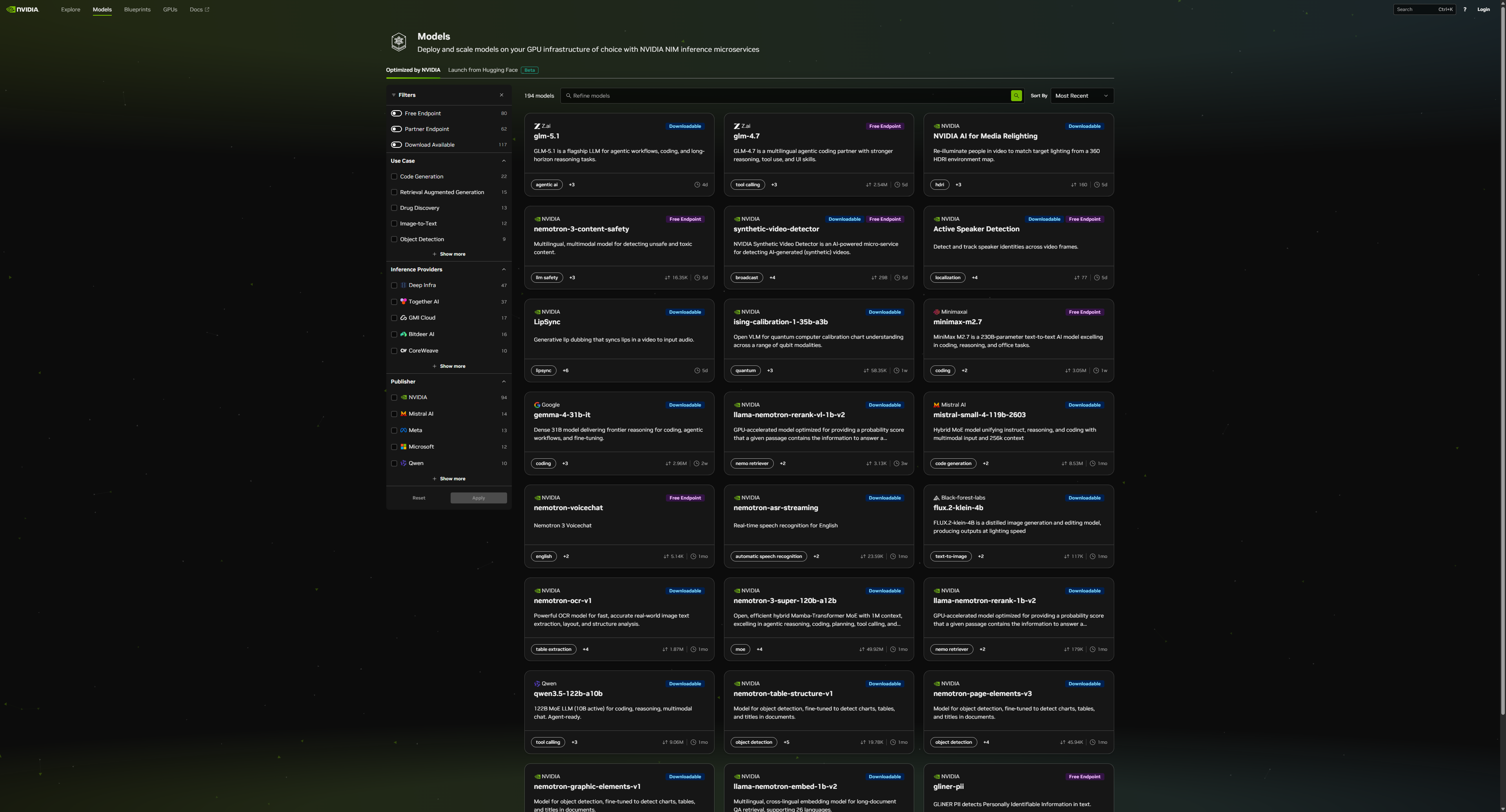Viewport: 1506px width, 812px height.
Task: Check the NVIDIA publisher checkbox
Action: (x=394, y=398)
